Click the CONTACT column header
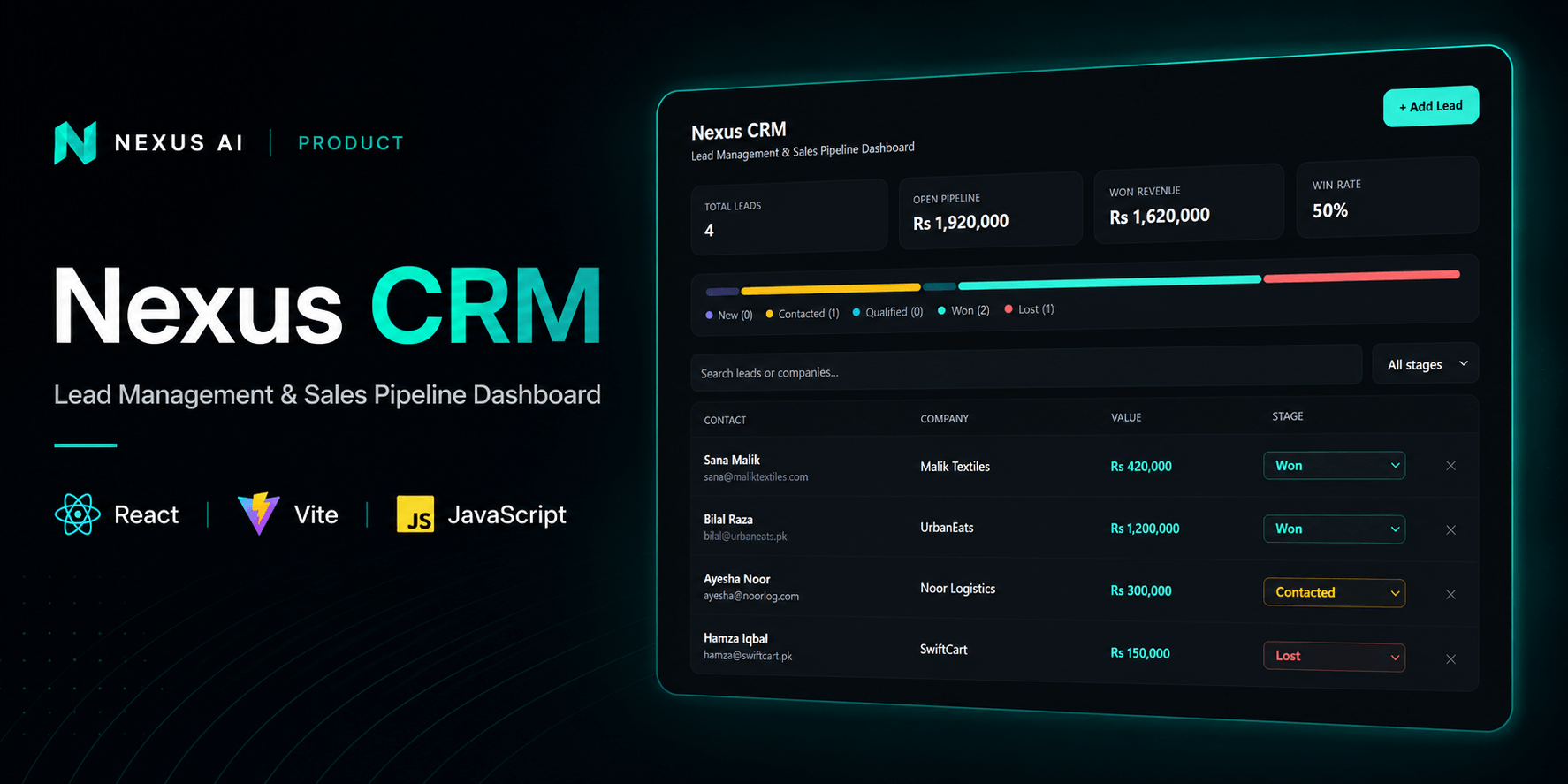This screenshot has width=1568, height=784. [x=725, y=420]
